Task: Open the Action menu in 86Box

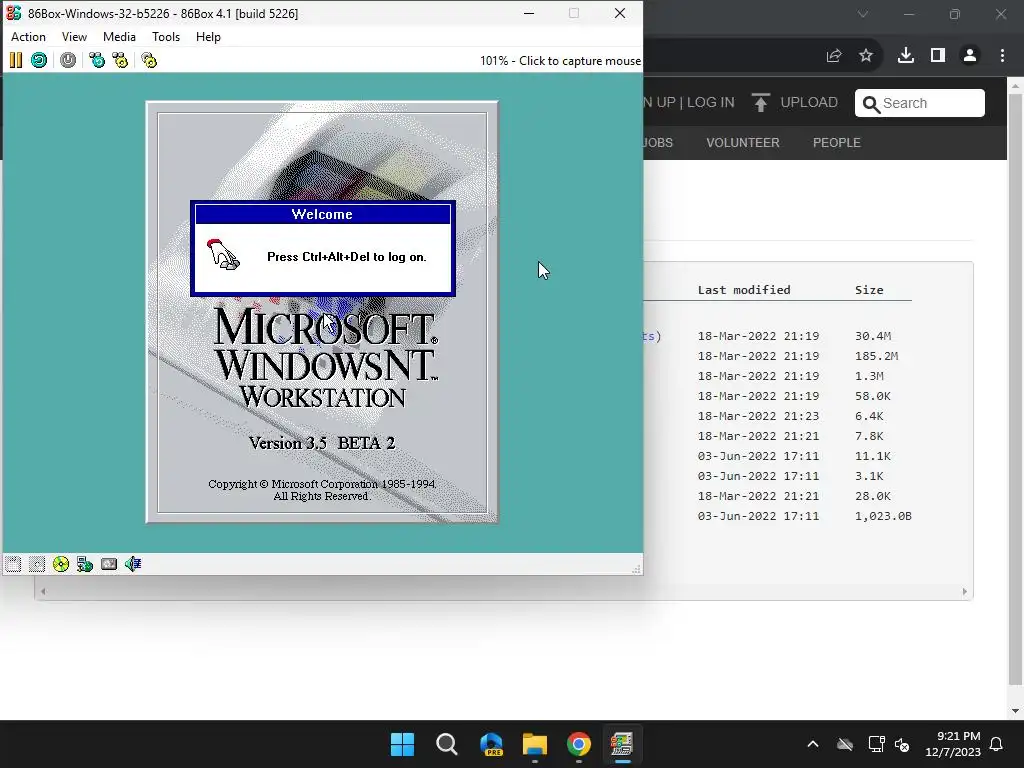Action: (28, 37)
